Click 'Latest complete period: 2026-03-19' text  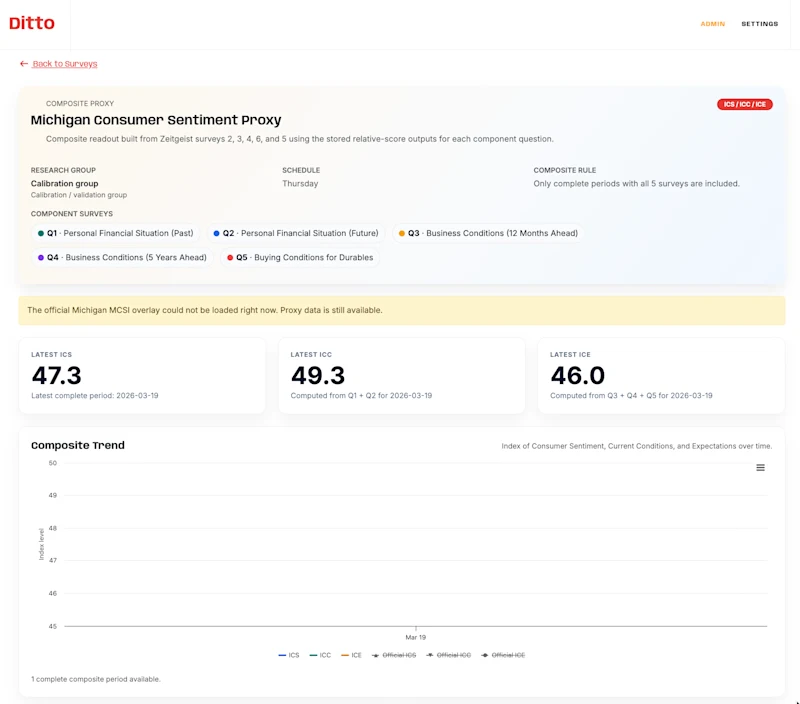click(95, 395)
